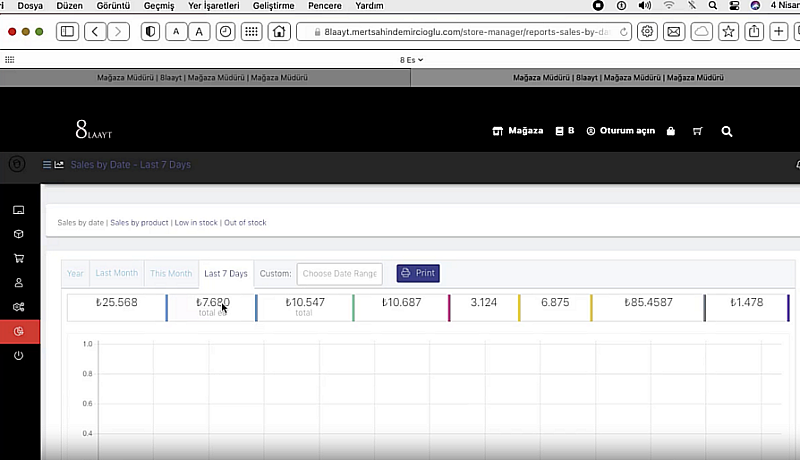The height and width of the screenshot is (460, 800).
Task: Open the Low in stock link
Action: click(x=196, y=222)
